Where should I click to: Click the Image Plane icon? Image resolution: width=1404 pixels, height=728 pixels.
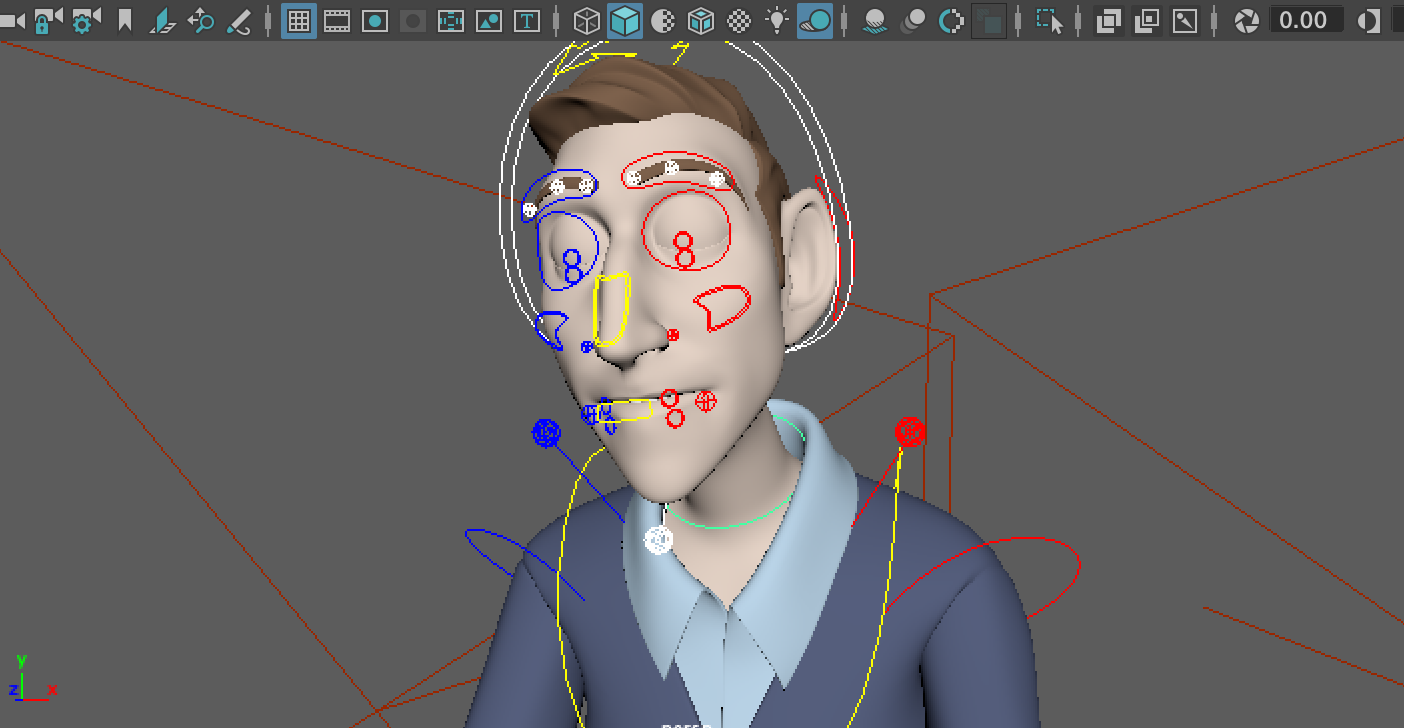[x=163, y=20]
